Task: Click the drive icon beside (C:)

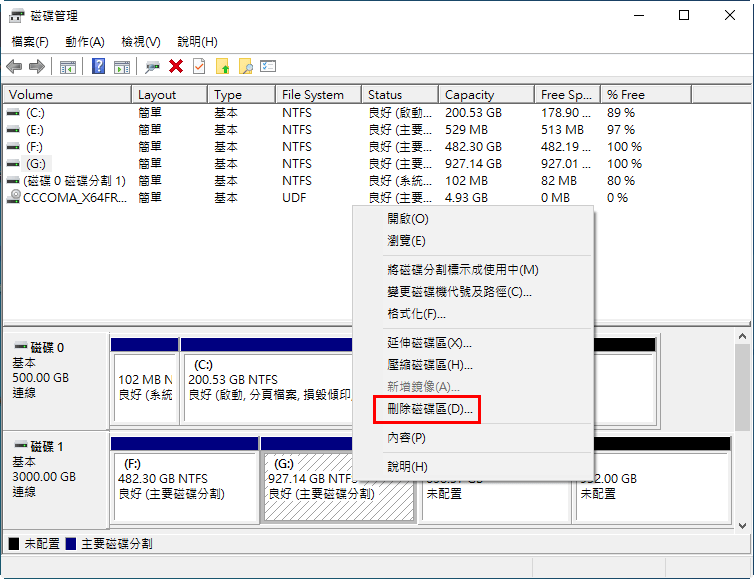Action: coord(13,113)
